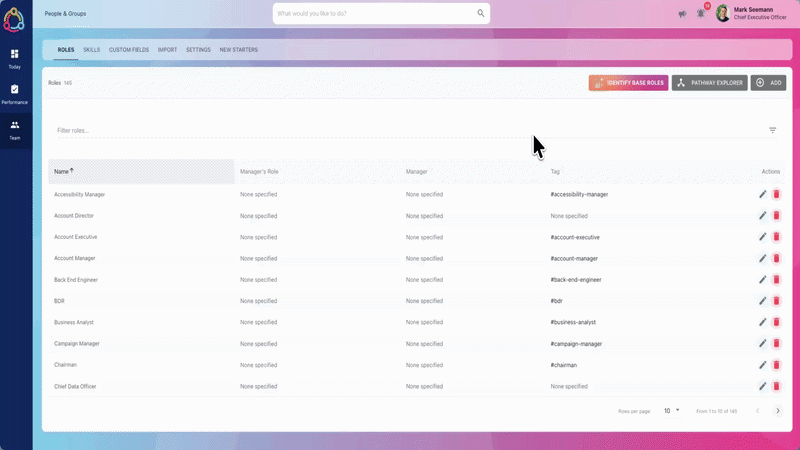This screenshot has height=450, width=800.
Task: Click the #chairman tag
Action: (x=563, y=365)
